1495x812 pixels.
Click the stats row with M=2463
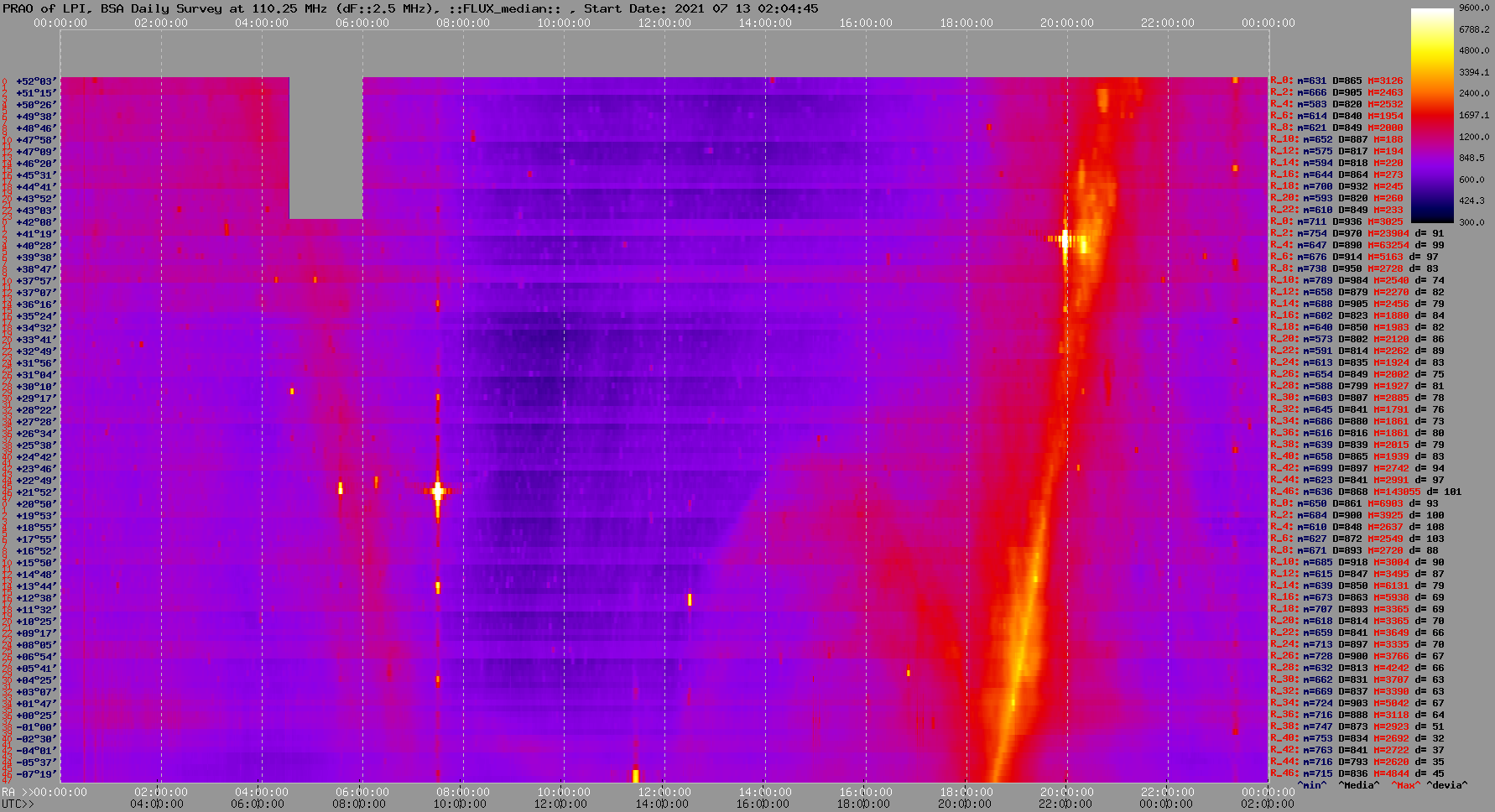[x=1336, y=93]
